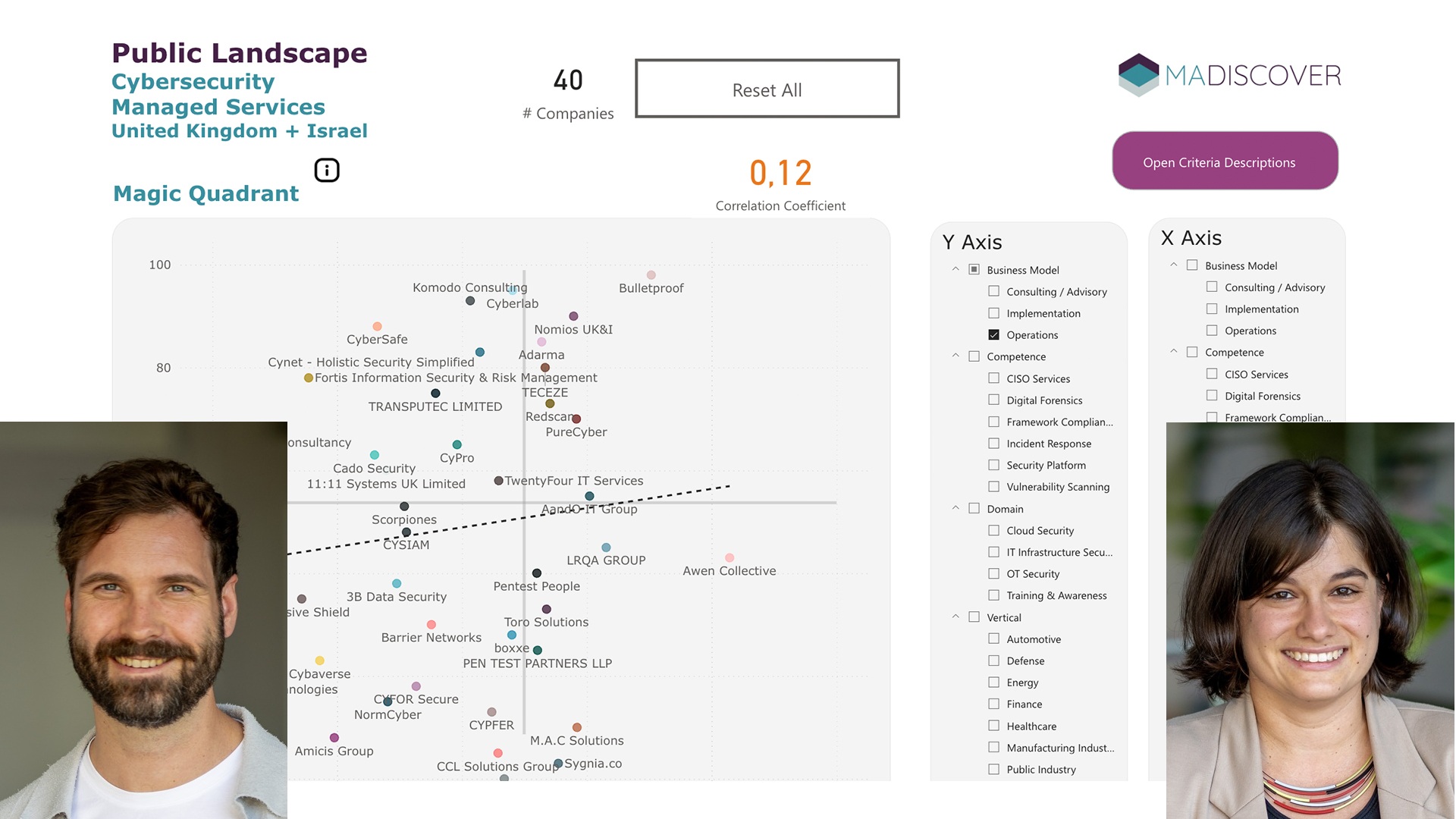Click the Nomios UK&I data point
Image resolution: width=1456 pixels, height=819 pixels.
[573, 316]
